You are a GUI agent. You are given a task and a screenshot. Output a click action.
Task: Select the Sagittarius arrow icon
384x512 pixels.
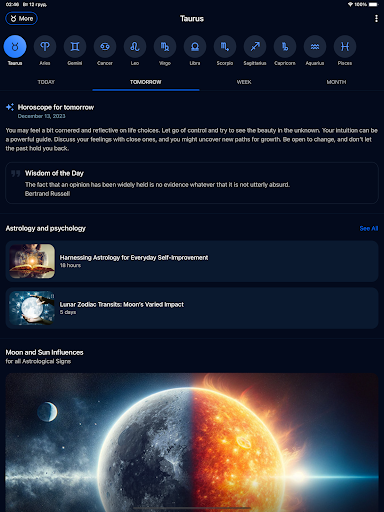coord(255,46)
